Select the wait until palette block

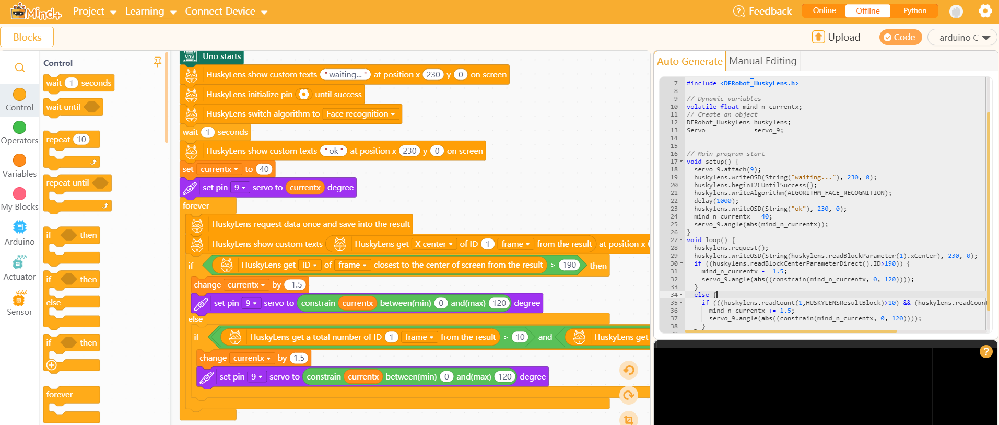click(73, 108)
